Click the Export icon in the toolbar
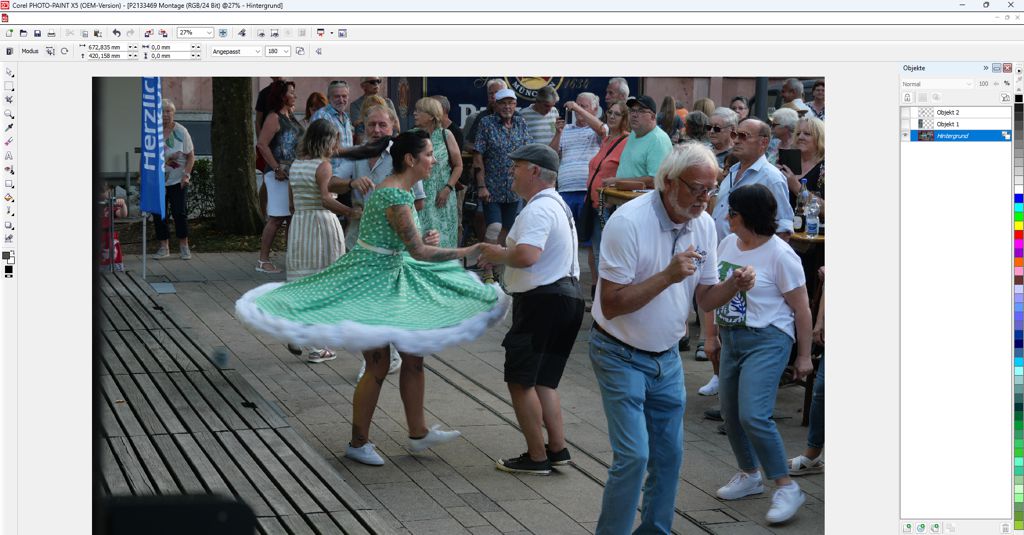This screenshot has height=535, width=1024. [163, 33]
